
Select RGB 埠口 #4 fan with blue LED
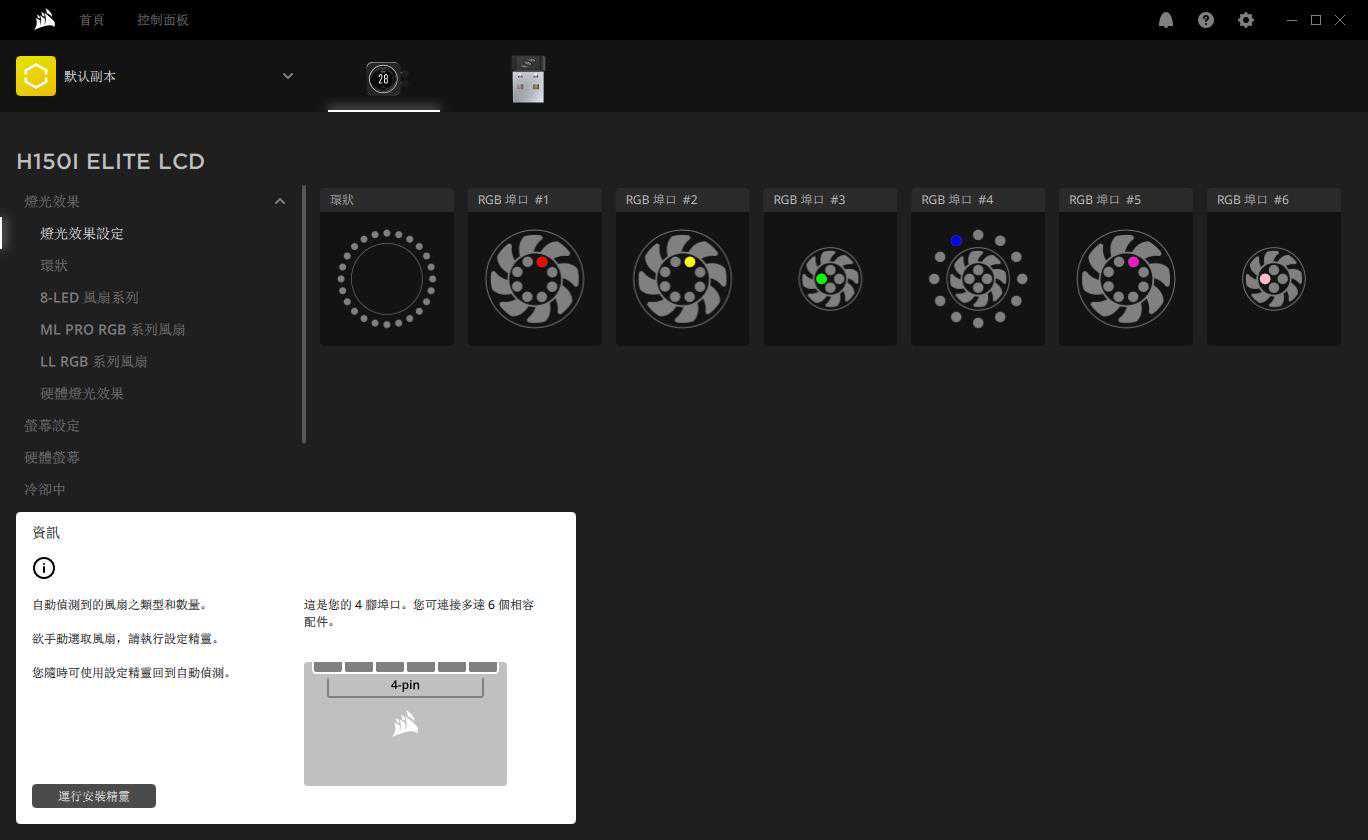coord(978,280)
